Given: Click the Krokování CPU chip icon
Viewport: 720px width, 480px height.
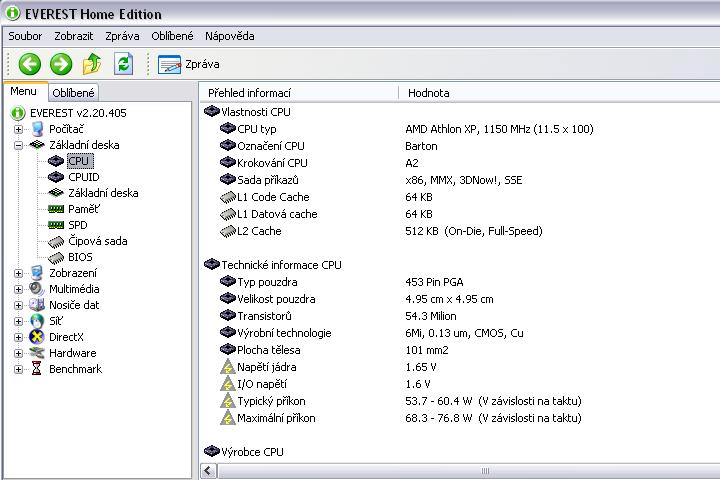Looking at the screenshot, I should point(227,162).
